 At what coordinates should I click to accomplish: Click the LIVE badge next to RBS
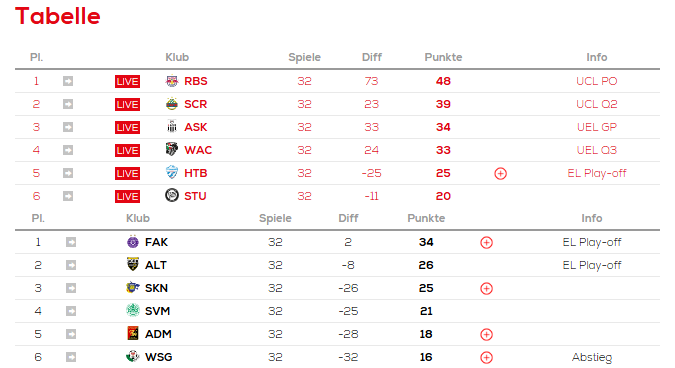point(127,81)
